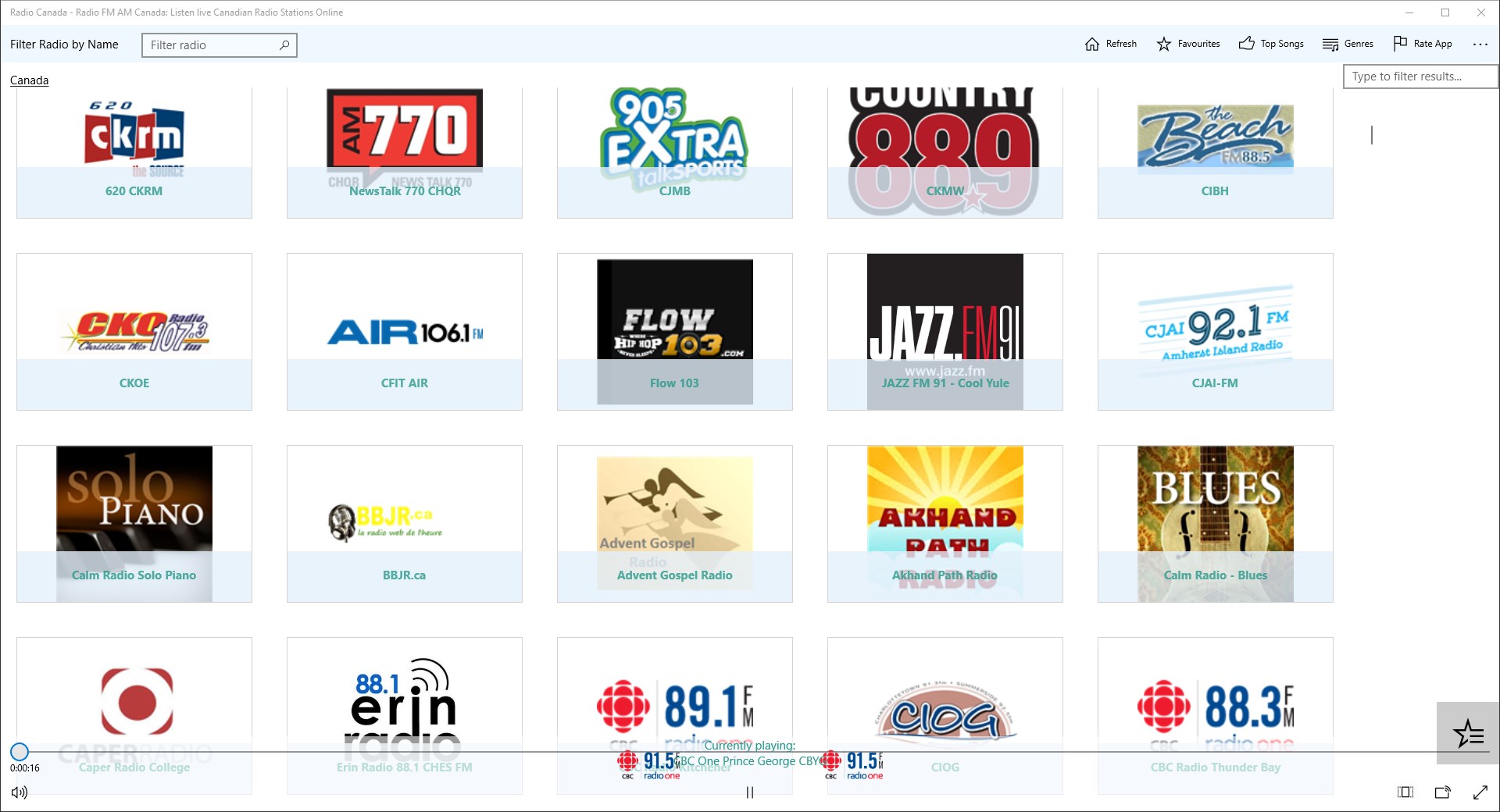This screenshot has width=1500, height=812.
Task: Select Caper Radio College station
Action: click(134, 716)
